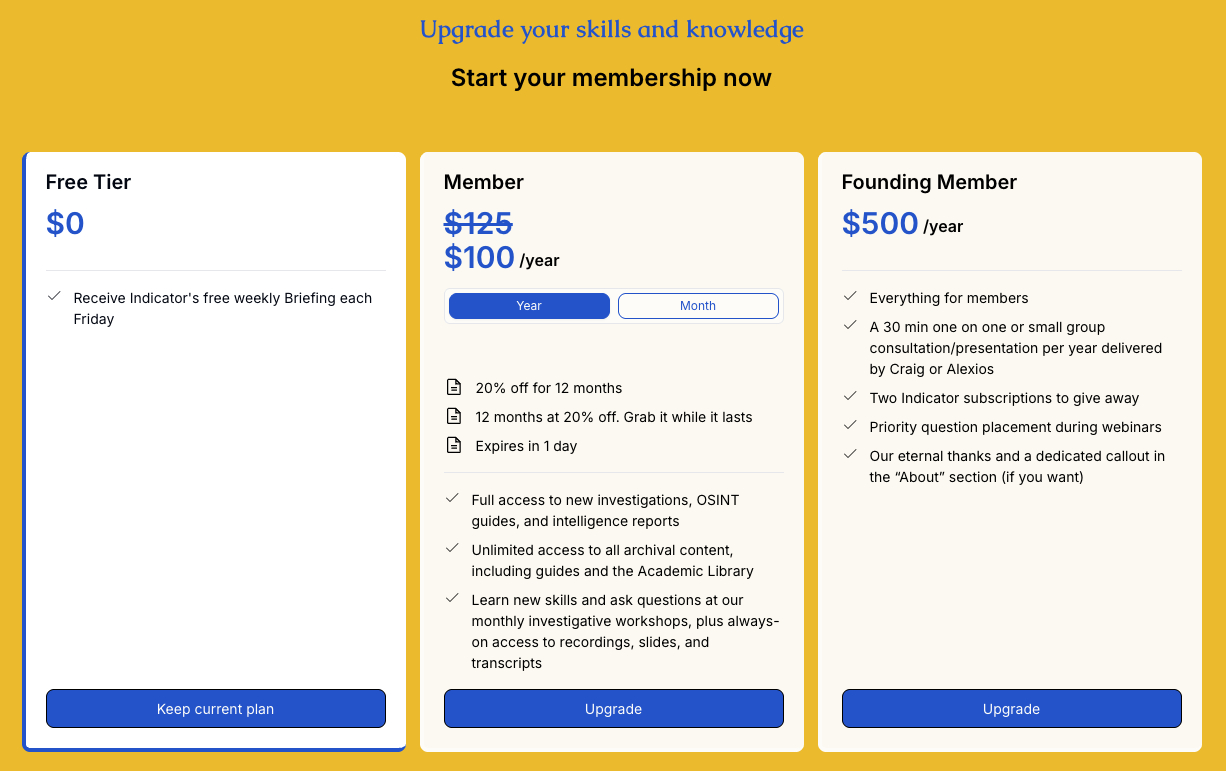Click checkmark beside "Unlimited access to all archival content"
Screen dimensions: 1226x771
pos(452,549)
